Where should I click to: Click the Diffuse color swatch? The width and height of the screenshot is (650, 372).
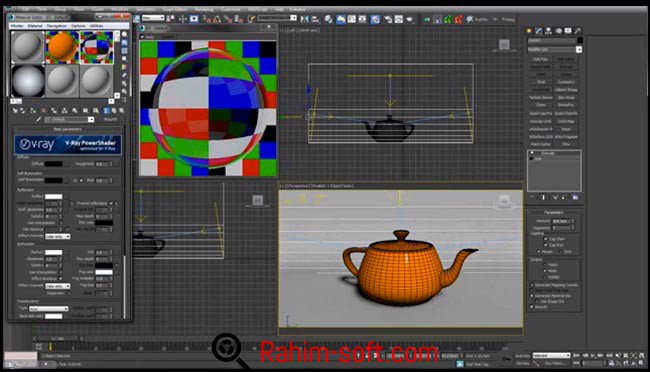coord(53,164)
